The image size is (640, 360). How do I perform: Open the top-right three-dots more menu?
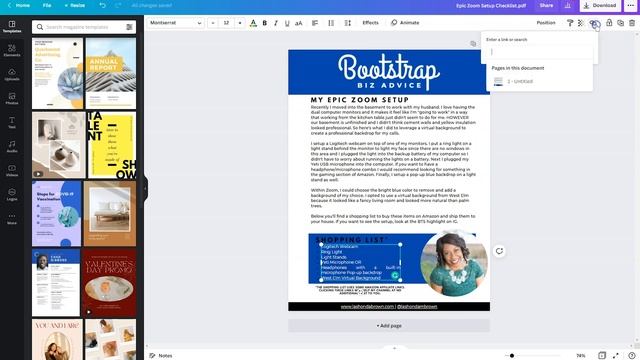click(x=631, y=6)
